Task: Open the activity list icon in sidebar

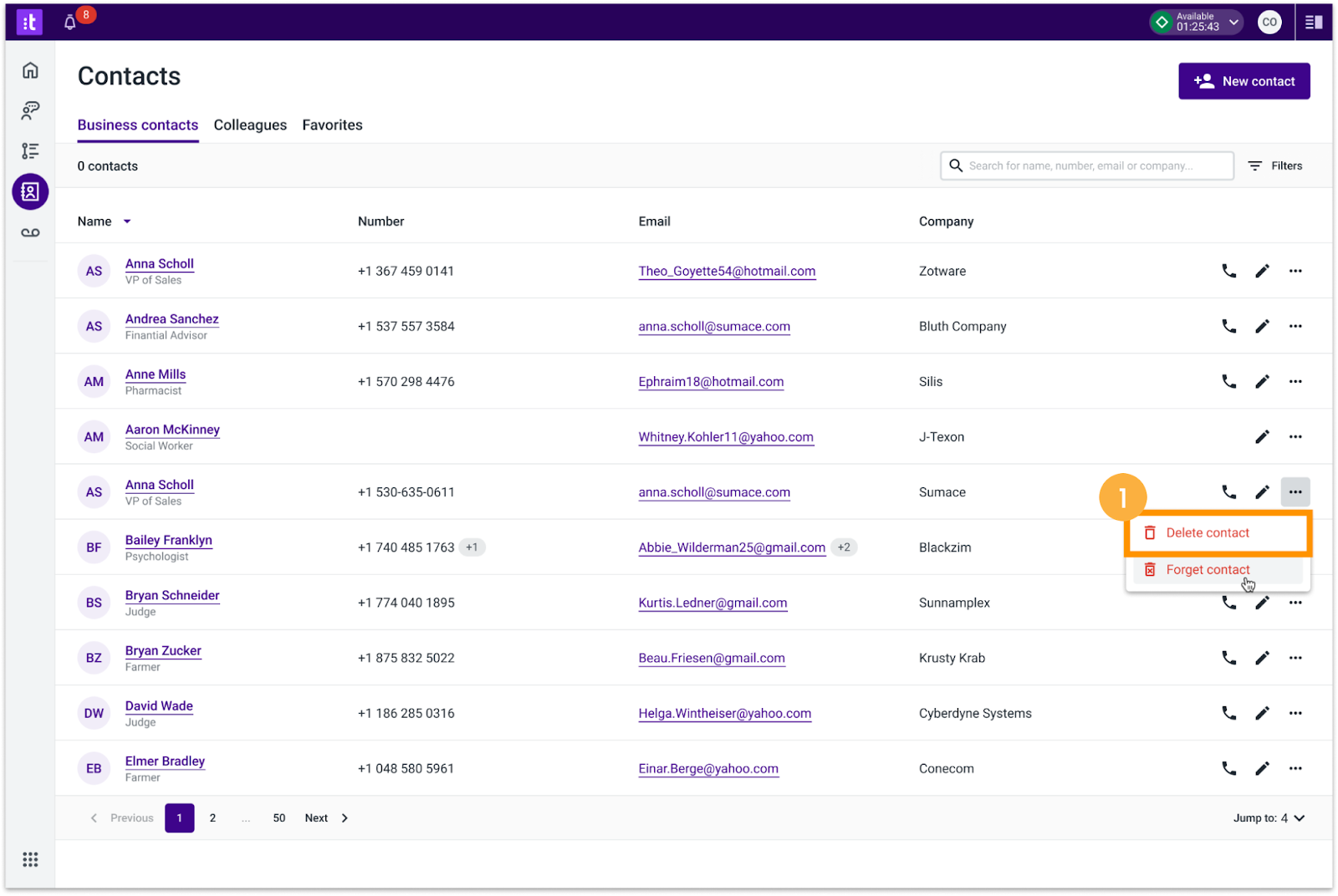Action: click(x=30, y=150)
